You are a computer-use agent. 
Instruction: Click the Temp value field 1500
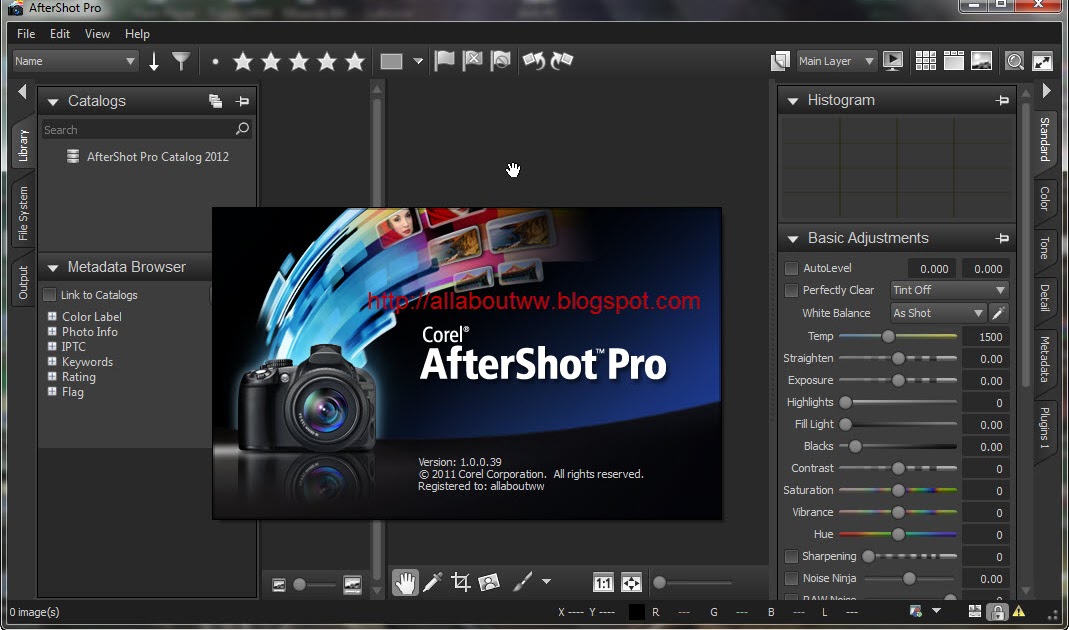(x=987, y=337)
